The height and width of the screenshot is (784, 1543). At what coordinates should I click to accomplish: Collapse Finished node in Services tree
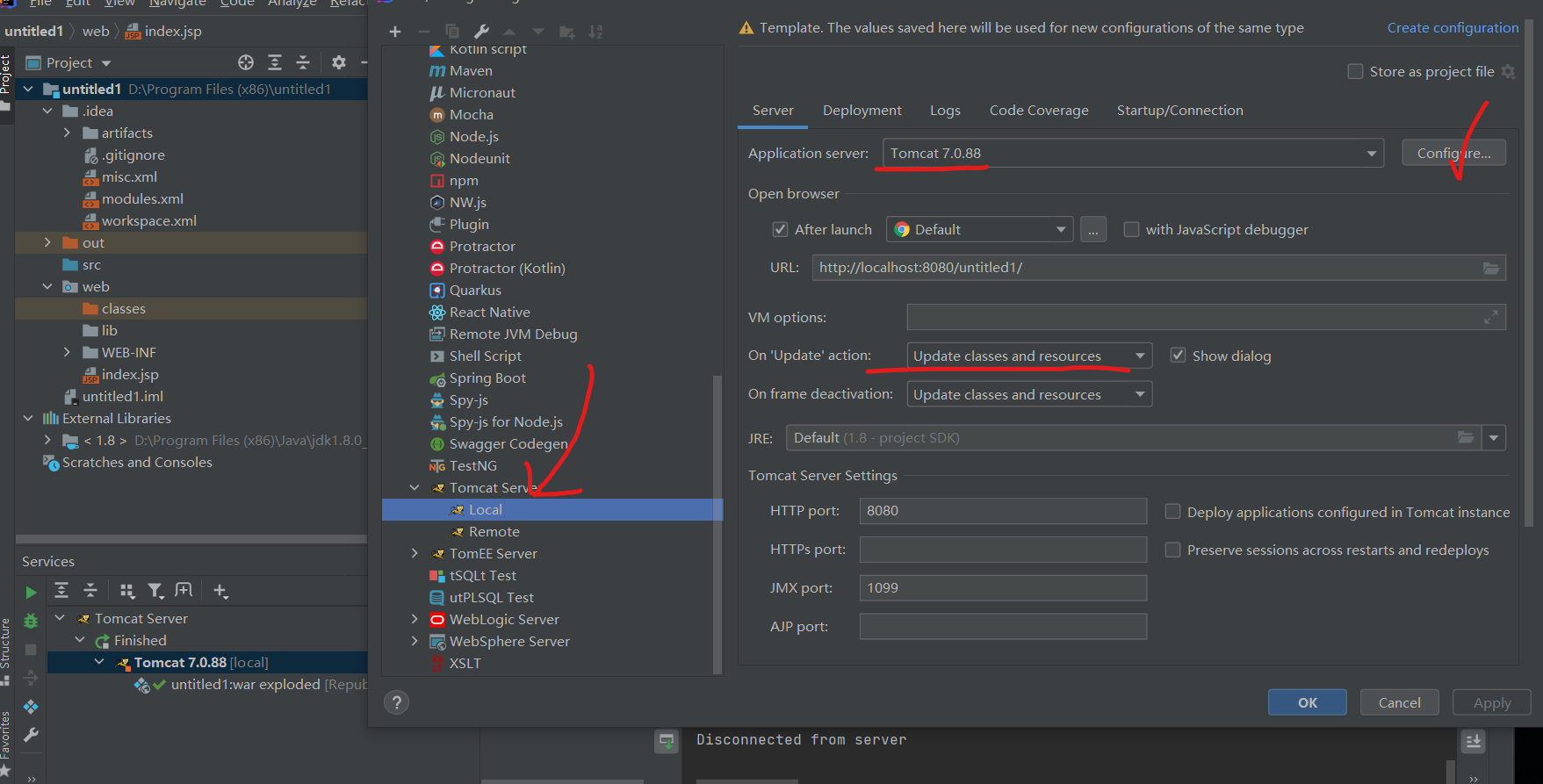80,641
